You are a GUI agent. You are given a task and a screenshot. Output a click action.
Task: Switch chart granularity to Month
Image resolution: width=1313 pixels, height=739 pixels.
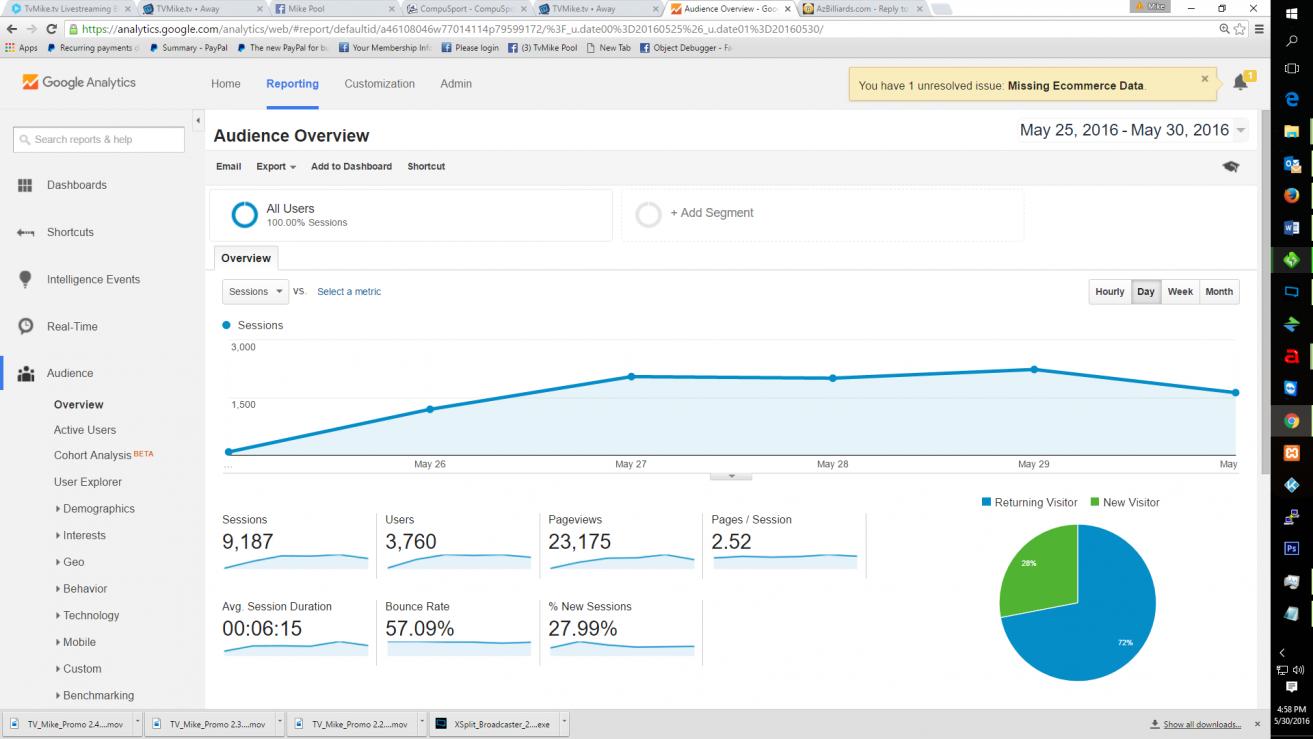coord(1219,292)
